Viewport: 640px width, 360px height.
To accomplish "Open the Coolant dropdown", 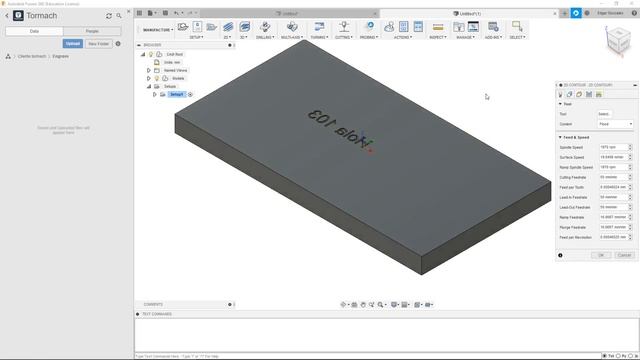I will (x=615, y=124).
